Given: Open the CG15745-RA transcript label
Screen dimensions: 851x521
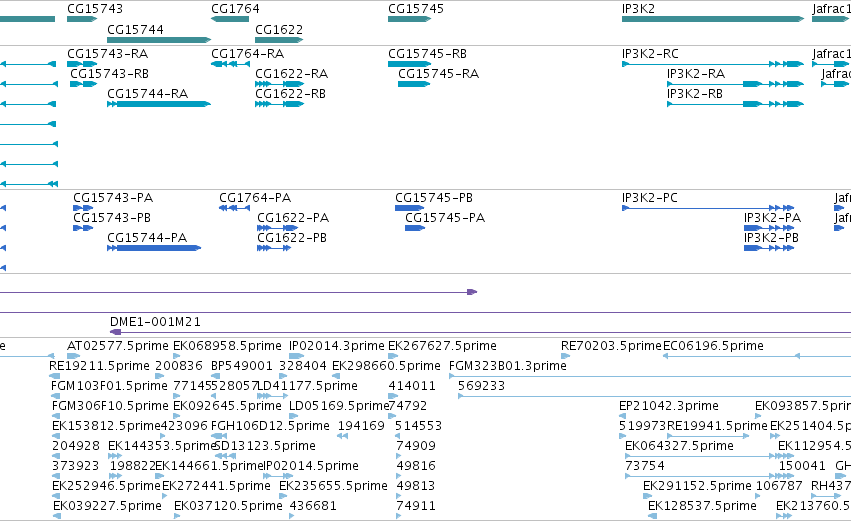Looking at the screenshot, I should click(x=439, y=74).
